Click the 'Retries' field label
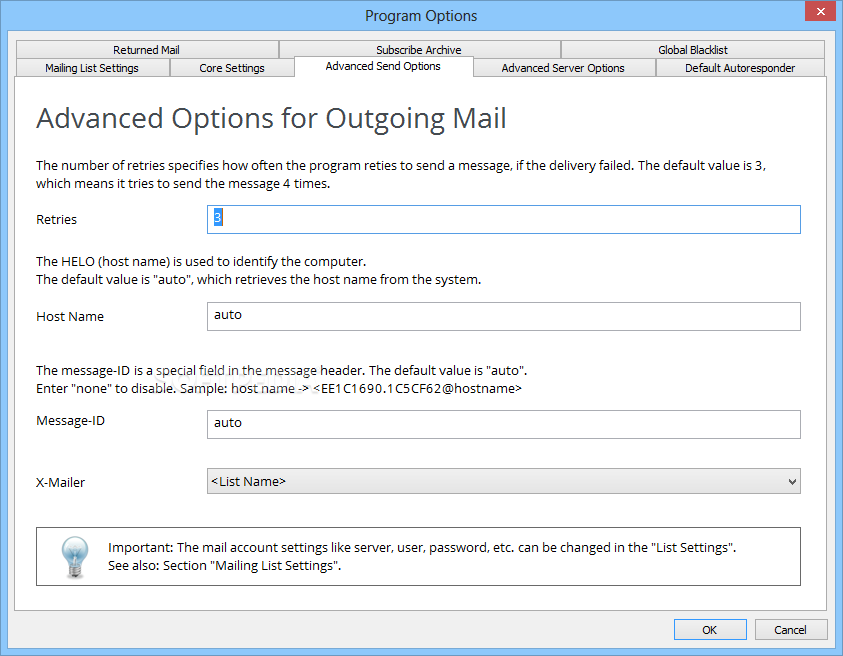This screenshot has height=656, width=843. 56,219
